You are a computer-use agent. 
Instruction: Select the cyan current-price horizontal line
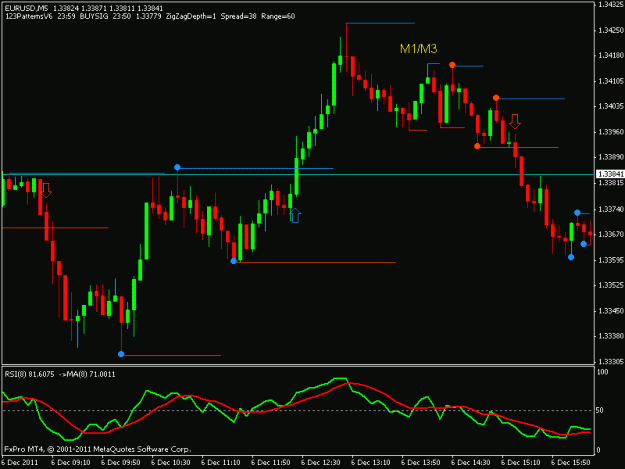298,175
